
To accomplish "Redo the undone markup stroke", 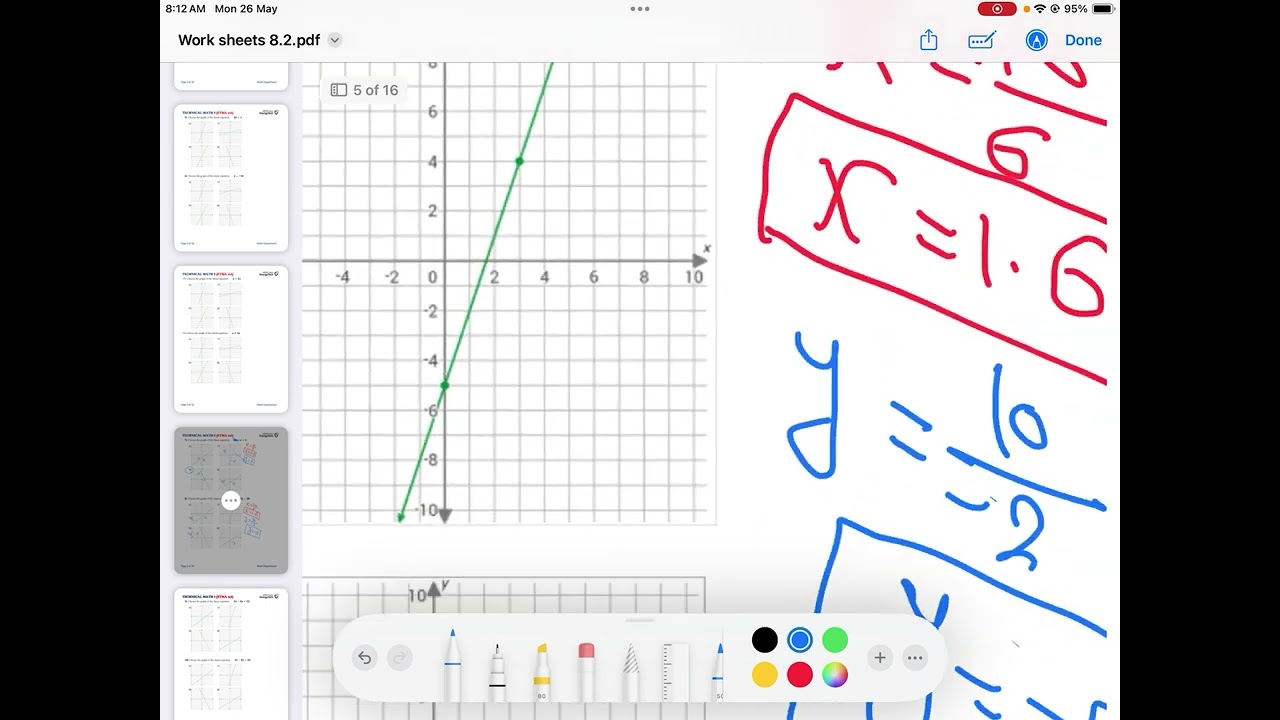I will 398,658.
